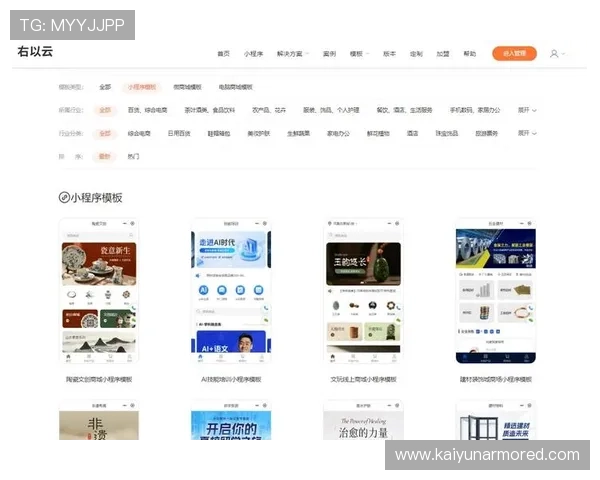Select the 电脑商城模板 type filter
The image size is (600, 480).
236,87
